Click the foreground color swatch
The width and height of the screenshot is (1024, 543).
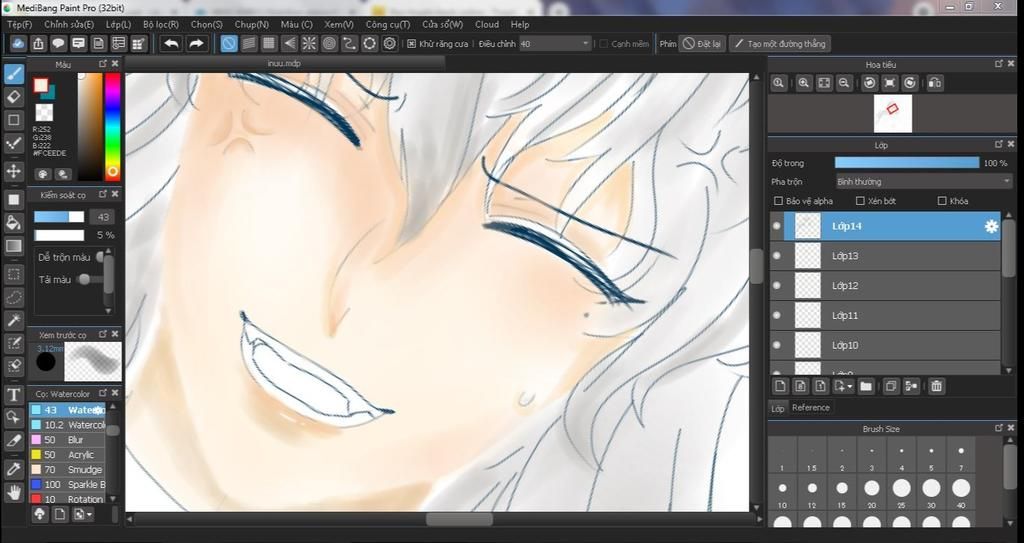click(x=41, y=86)
